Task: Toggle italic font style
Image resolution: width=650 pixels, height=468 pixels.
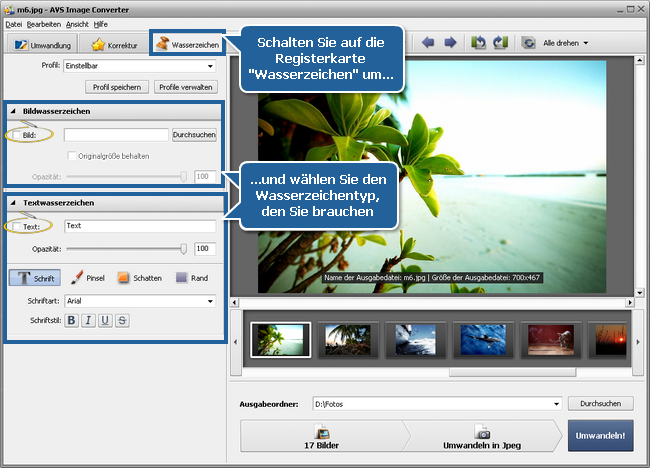Action: pyautogui.click(x=88, y=320)
